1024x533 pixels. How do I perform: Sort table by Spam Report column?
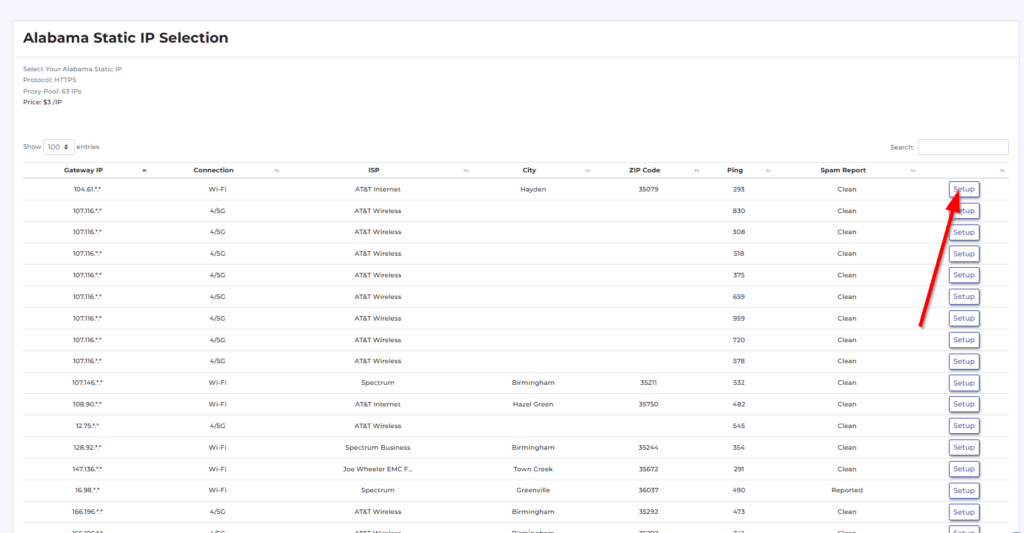pyautogui.click(x=843, y=170)
